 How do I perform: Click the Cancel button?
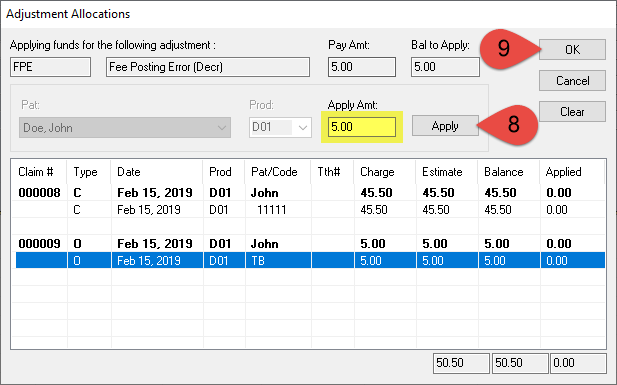(x=572, y=81)
